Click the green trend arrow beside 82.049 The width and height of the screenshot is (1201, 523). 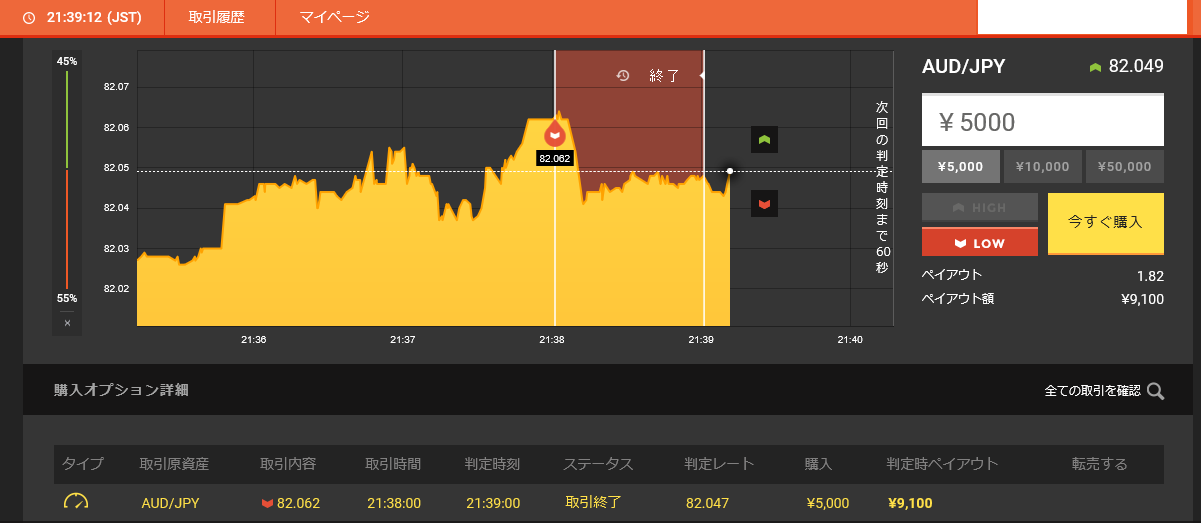pyautogui.click(x=1095, y=67)
